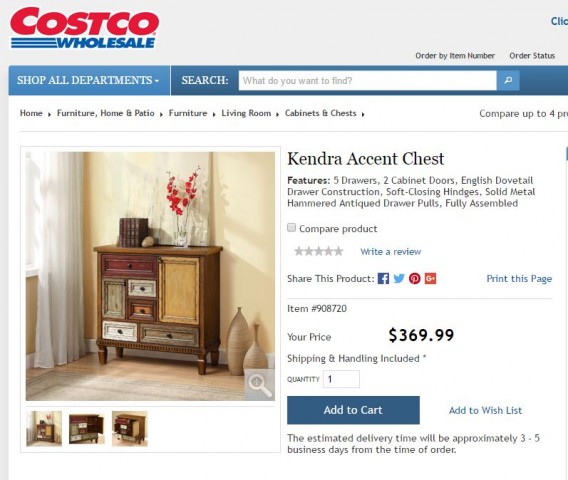The height and width of the screenshot is (480, 568).
Task: Click the quantity input field
Action: [x=341, y=379]
